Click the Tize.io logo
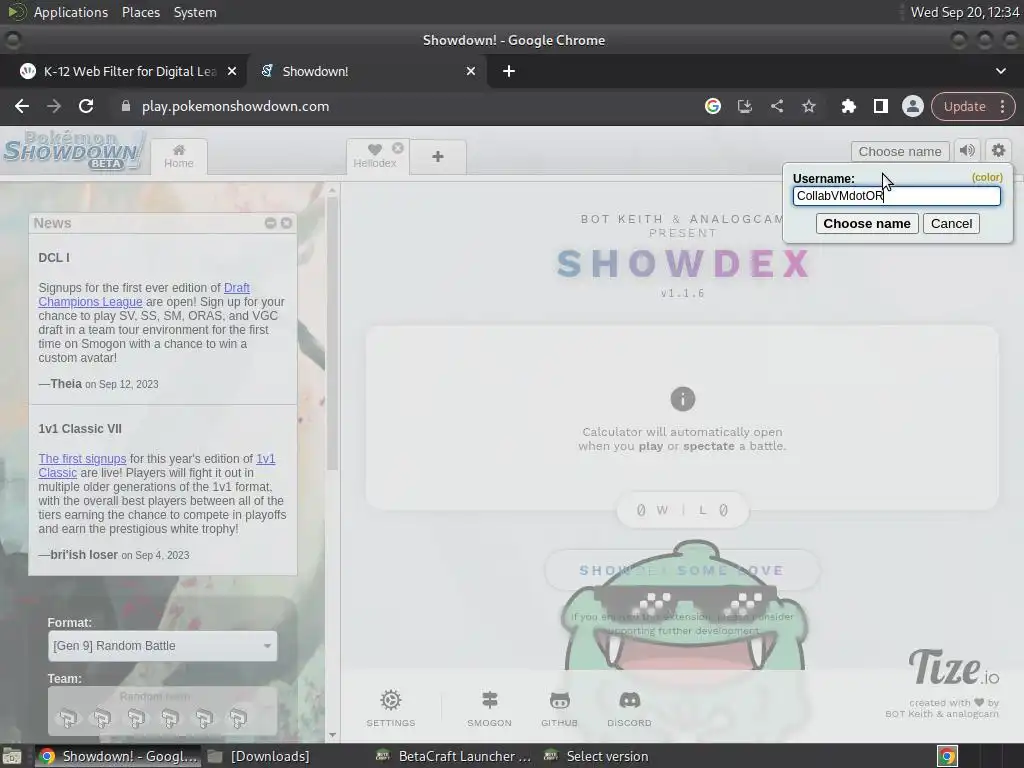Viewport: 1024px width, 768px height. [x=953, y=668]
